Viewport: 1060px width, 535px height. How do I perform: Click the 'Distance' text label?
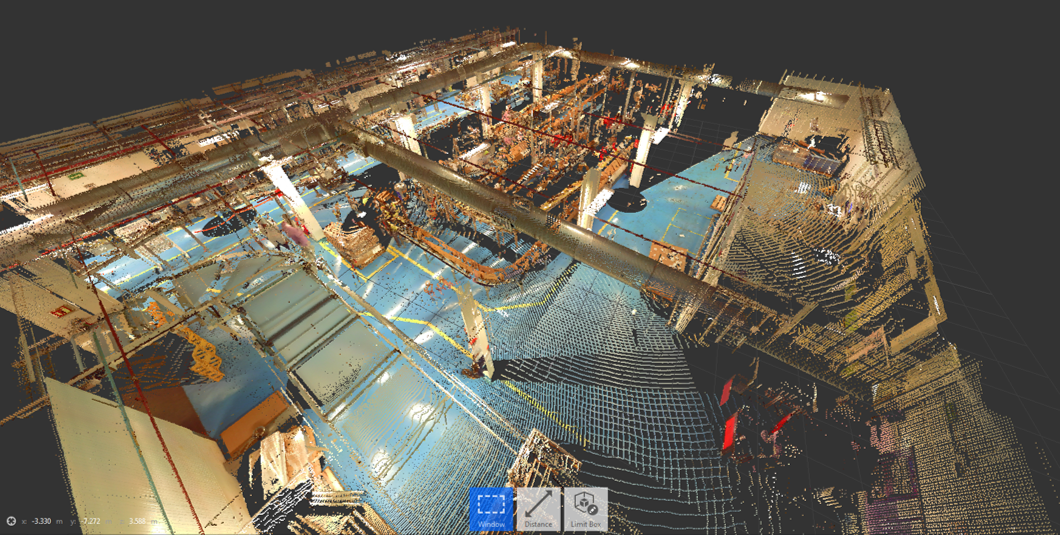(x=538, y=524)
